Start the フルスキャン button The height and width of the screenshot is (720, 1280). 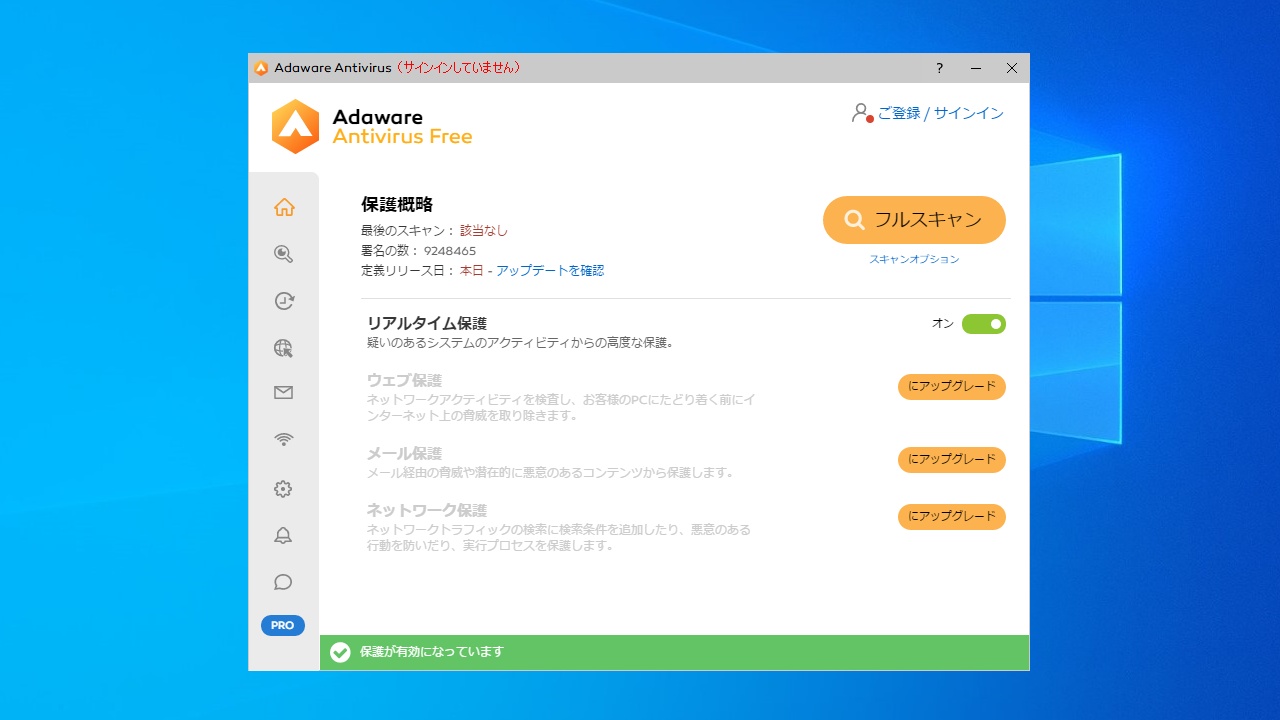(914, 220)
